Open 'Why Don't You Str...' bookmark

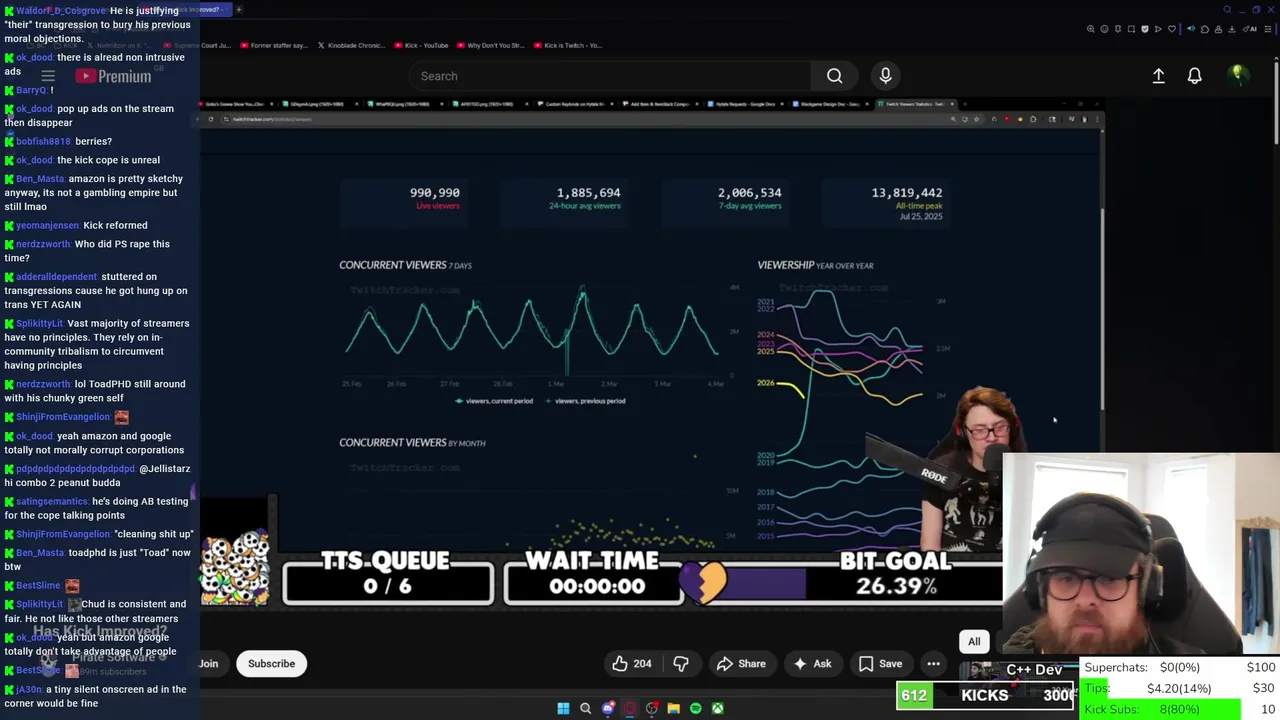tap(490, 45)
